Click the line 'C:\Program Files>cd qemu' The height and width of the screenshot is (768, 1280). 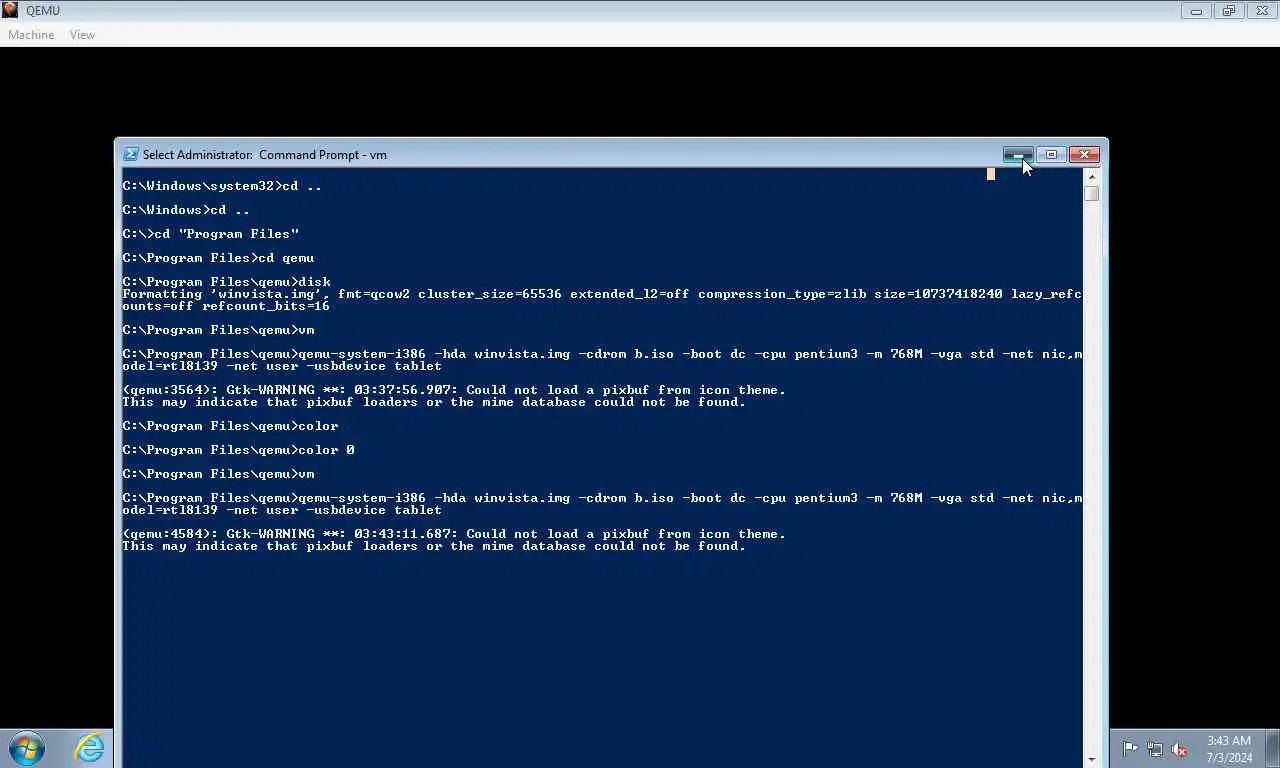(x=218, y=258)
